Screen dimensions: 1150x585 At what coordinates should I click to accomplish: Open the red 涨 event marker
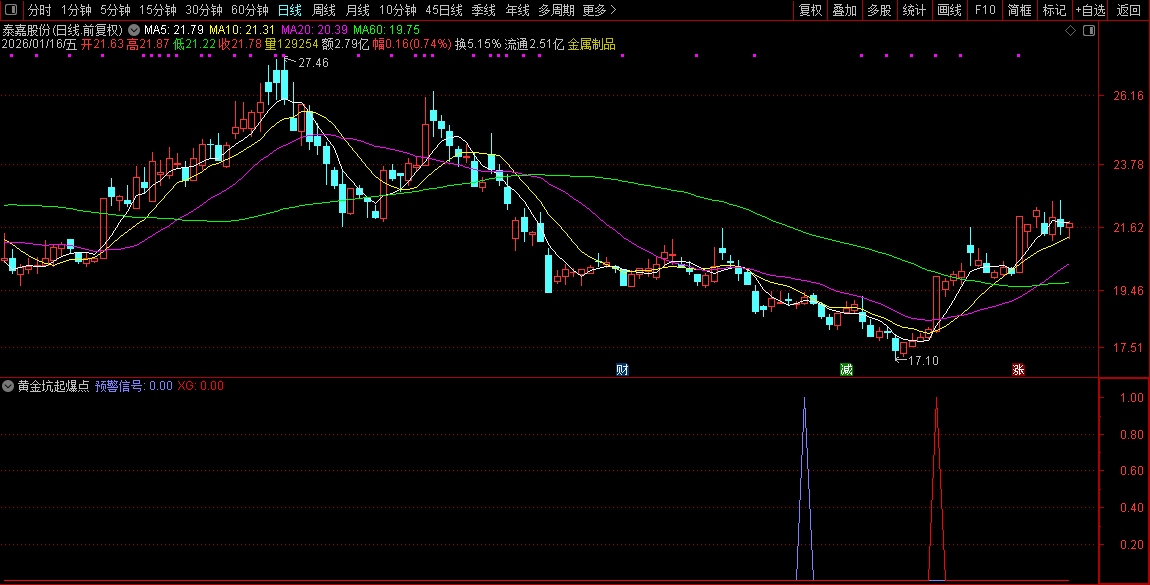tap(1018, 369)
